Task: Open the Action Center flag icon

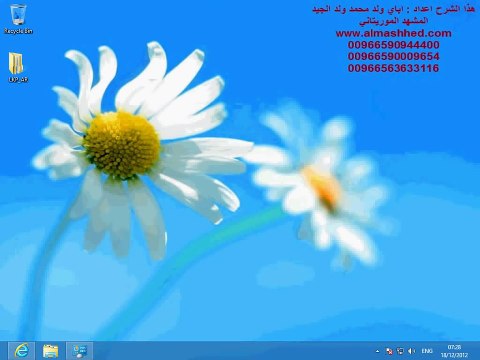Action: click(x=389, y=351)
